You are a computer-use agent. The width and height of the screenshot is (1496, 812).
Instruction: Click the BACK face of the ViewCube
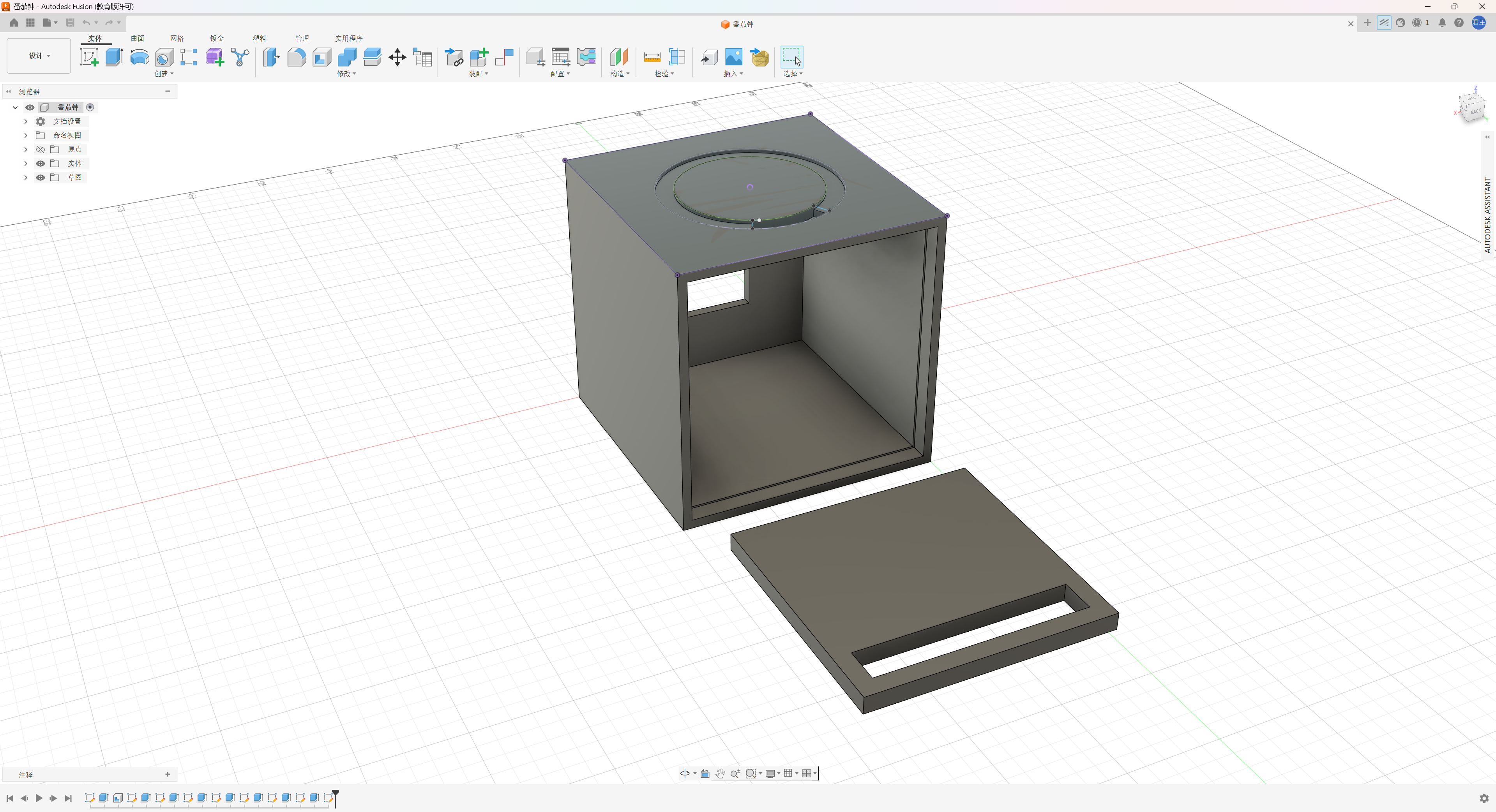coord(1476,111)
